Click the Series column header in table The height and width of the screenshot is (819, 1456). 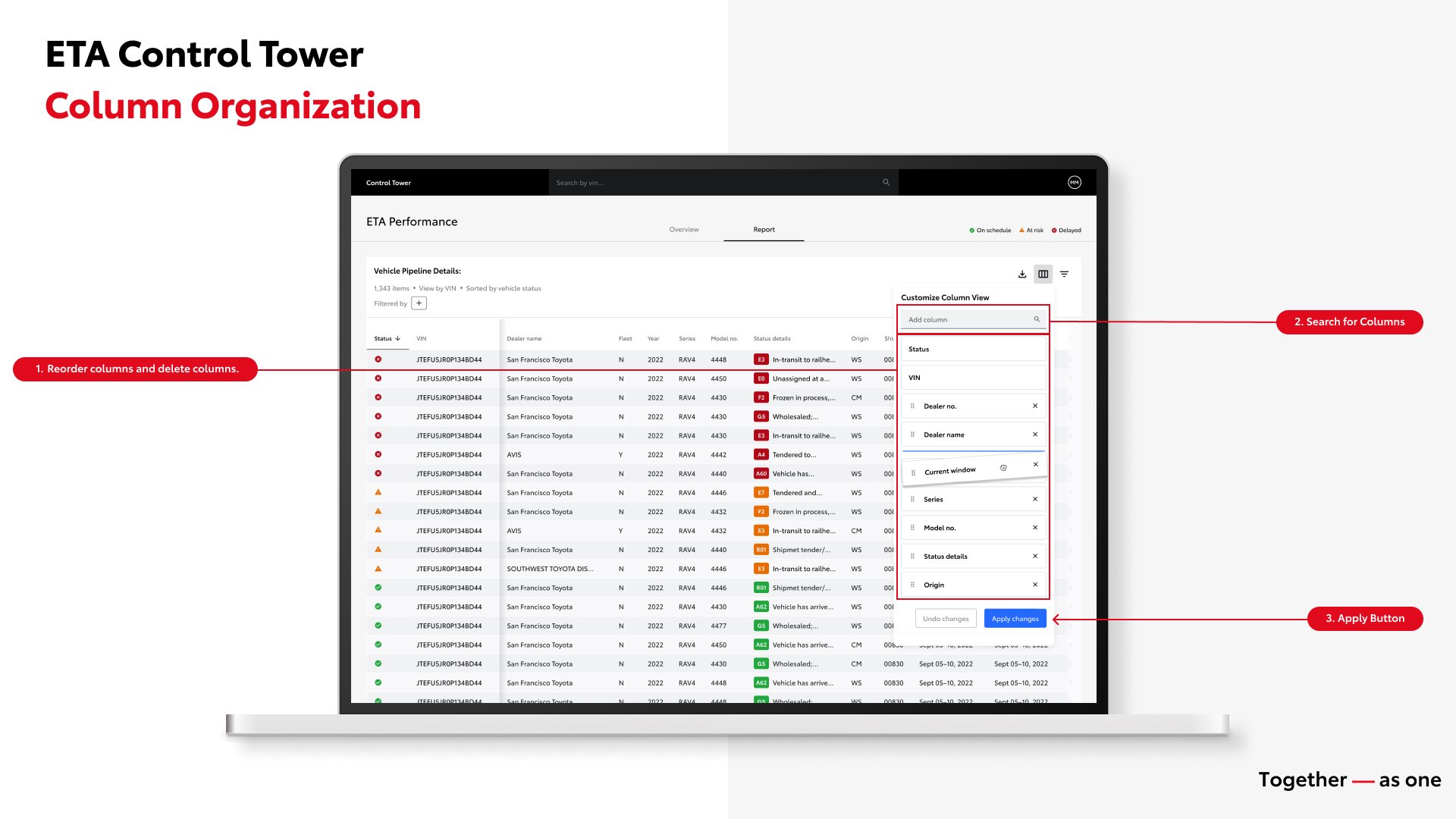point(687,339)
